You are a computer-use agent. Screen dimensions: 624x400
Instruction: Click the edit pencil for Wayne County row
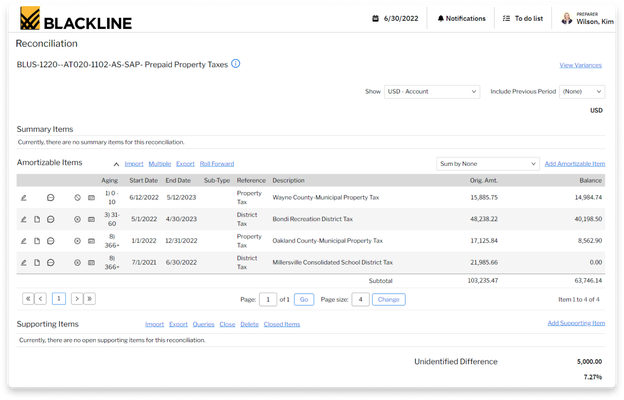tap(24, 197)
